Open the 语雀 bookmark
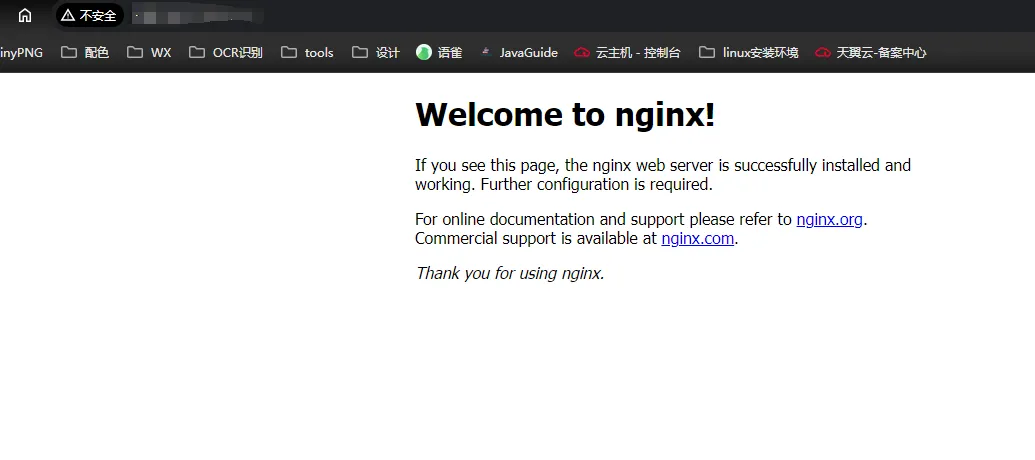The width and height of the screenshot is (1035, 460). [x=439, y=53]
